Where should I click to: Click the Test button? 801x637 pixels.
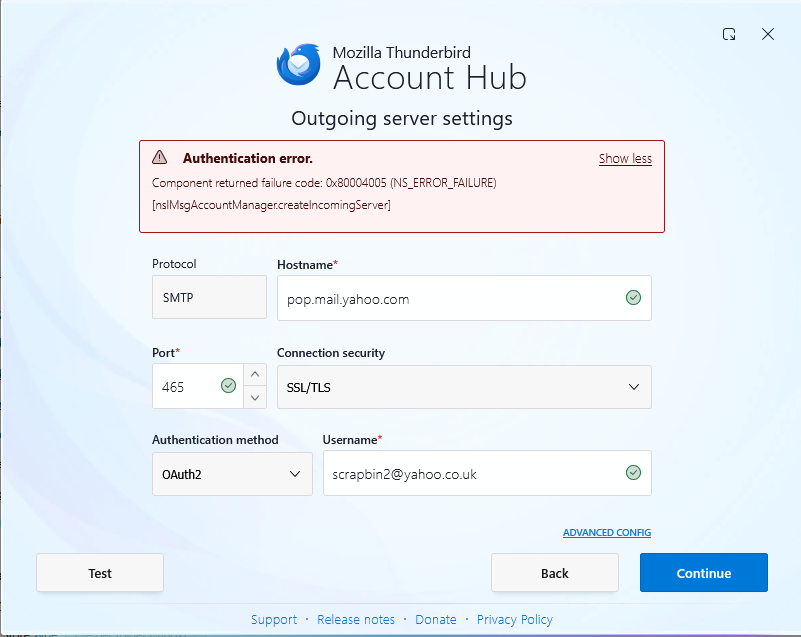click(x=100, y=573)
